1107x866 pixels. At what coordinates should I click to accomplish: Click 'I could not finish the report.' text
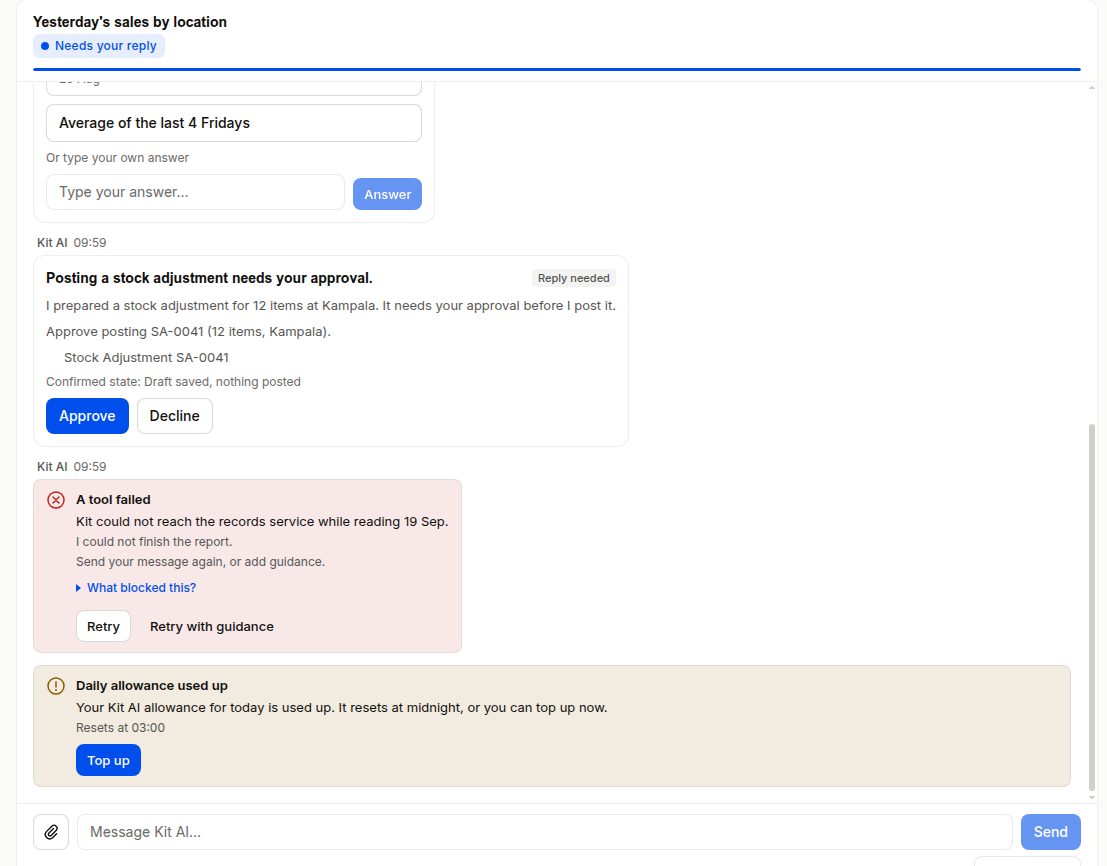click(x=154, y=542)
